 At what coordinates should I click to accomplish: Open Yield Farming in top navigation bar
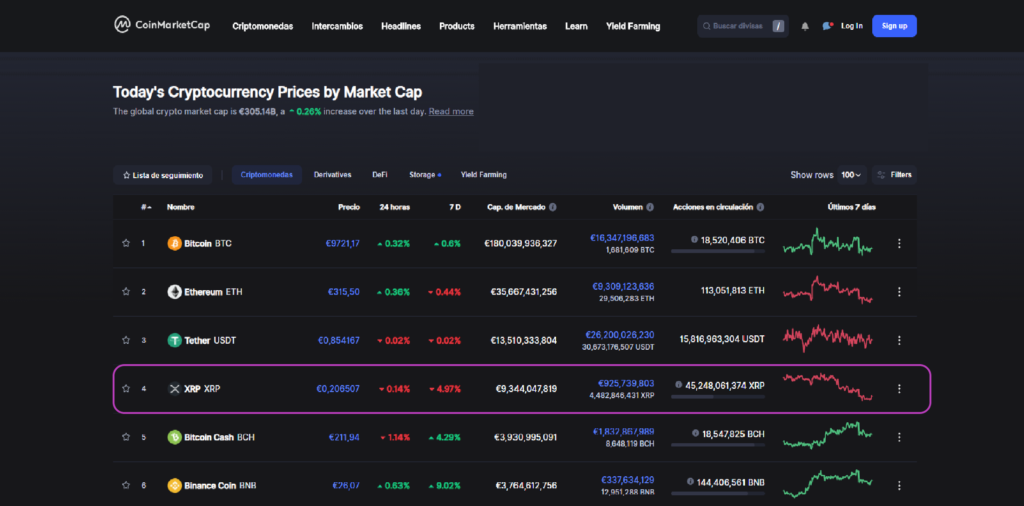pos(633,26)
